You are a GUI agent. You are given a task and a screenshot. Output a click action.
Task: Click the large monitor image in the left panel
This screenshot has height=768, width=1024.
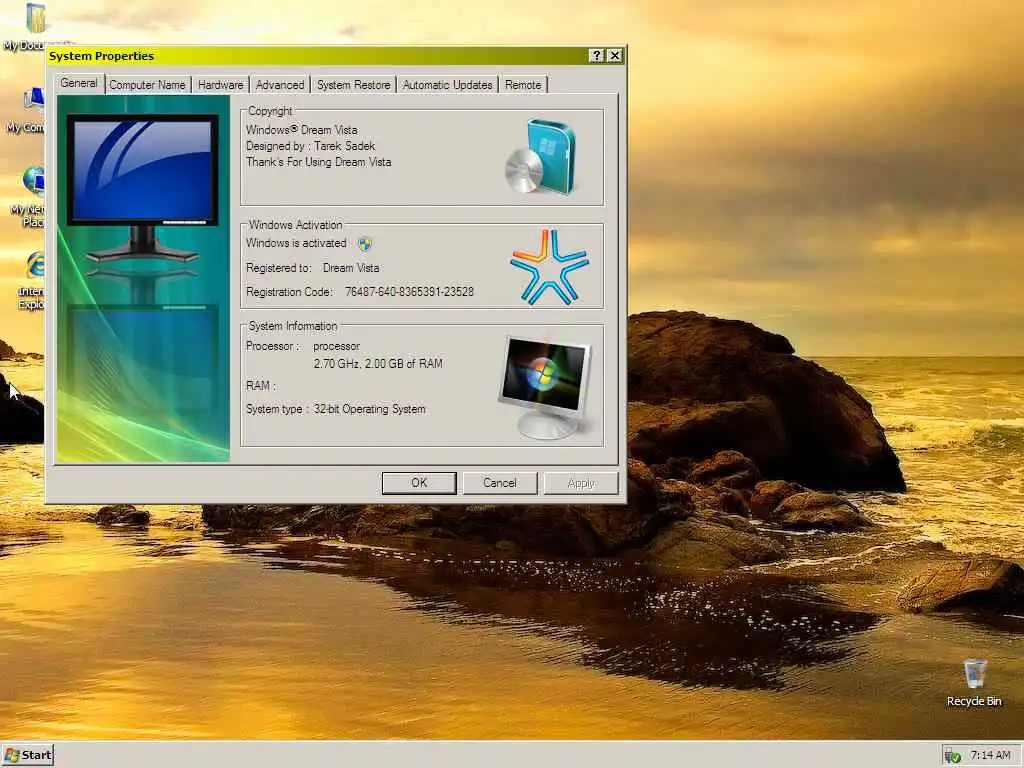point(142,188)
